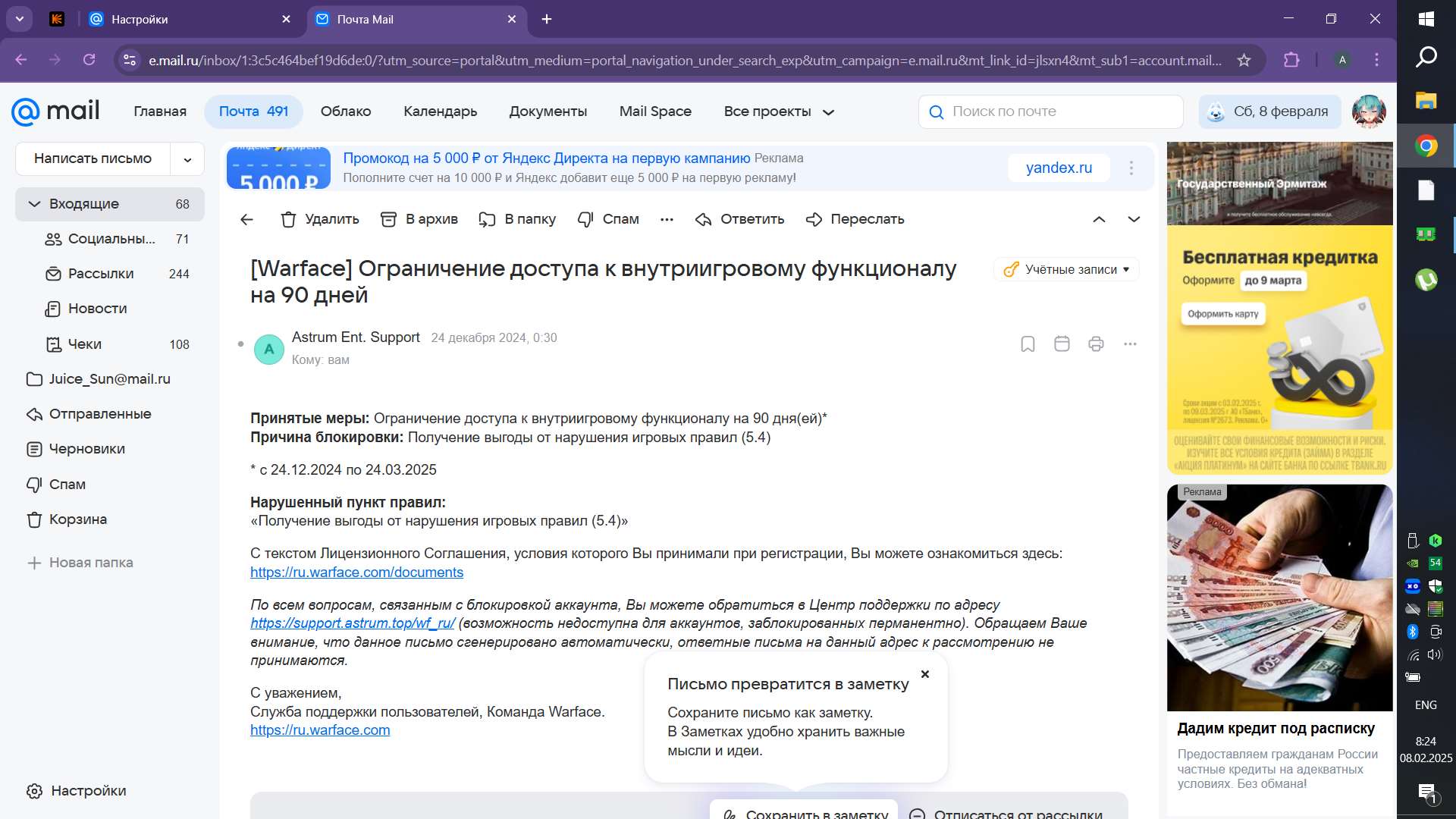Open the Juice_Sun@mail.ru folder
Image resolution: width=1456 pixels, height=819 pixels.
point(110,379)
